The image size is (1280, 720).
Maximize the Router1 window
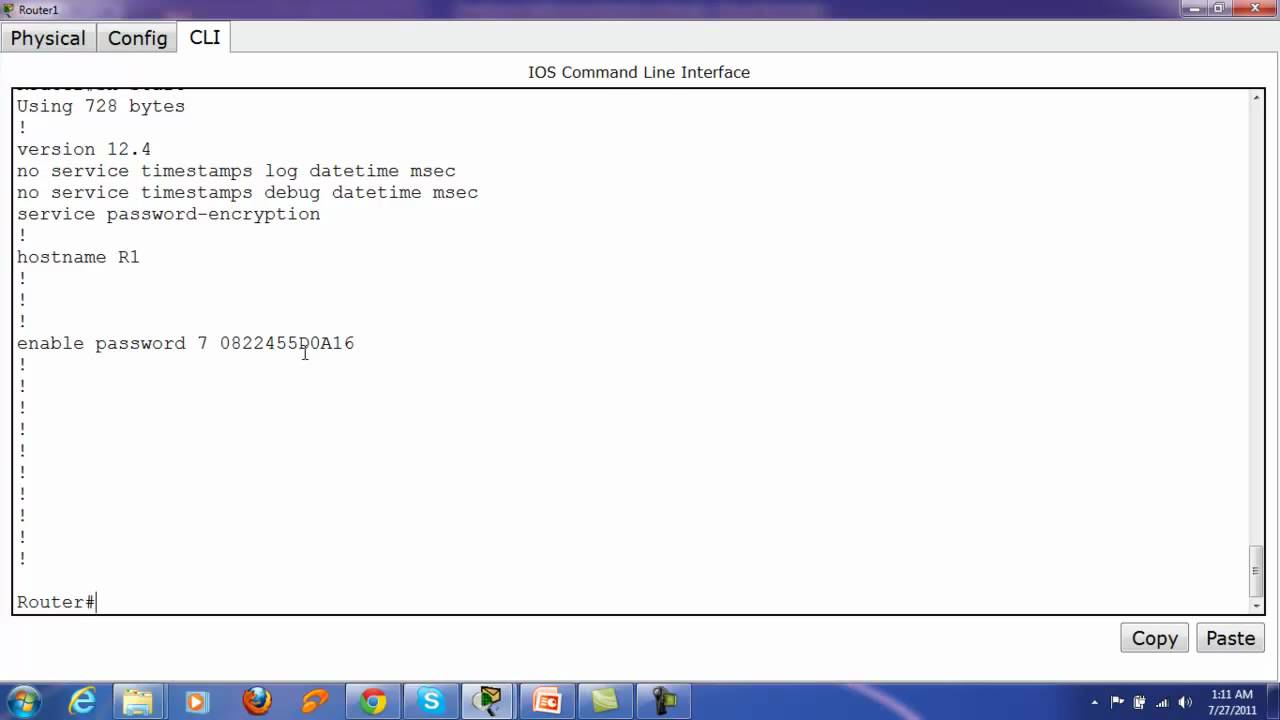[1219, 8]
